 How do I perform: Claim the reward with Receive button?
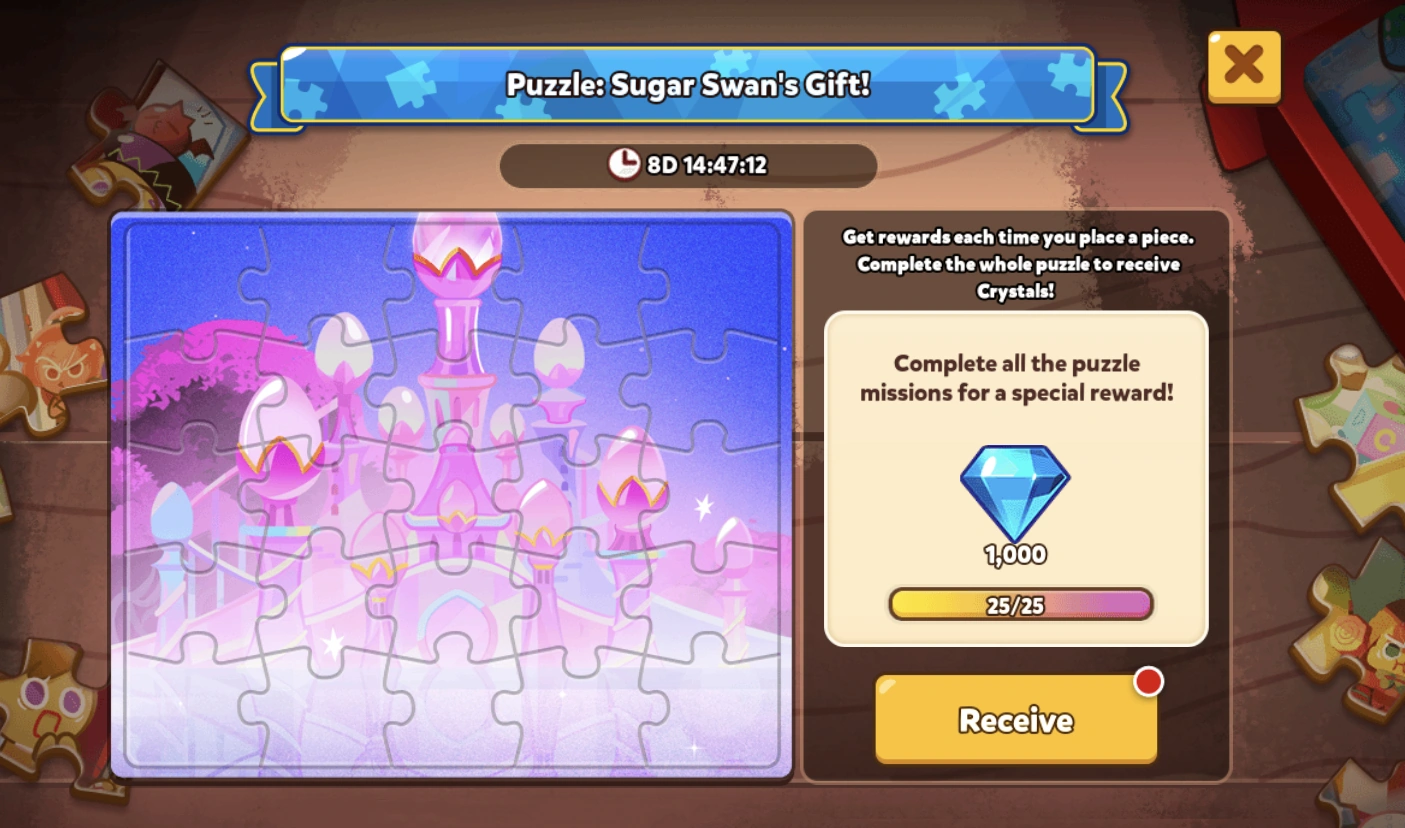1016,720
